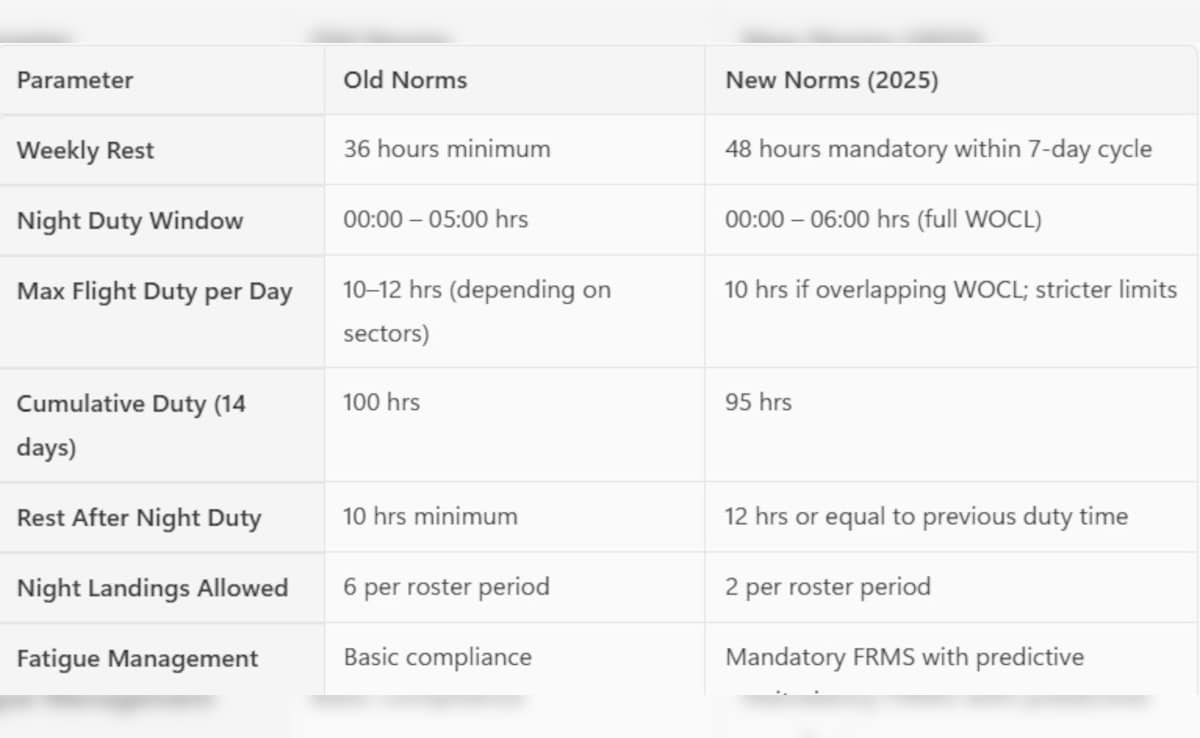Select the "100 hrs" old norm cell
Image resolution: width=1200 pixels, height=738 pixels.
[x=382, y=402]
